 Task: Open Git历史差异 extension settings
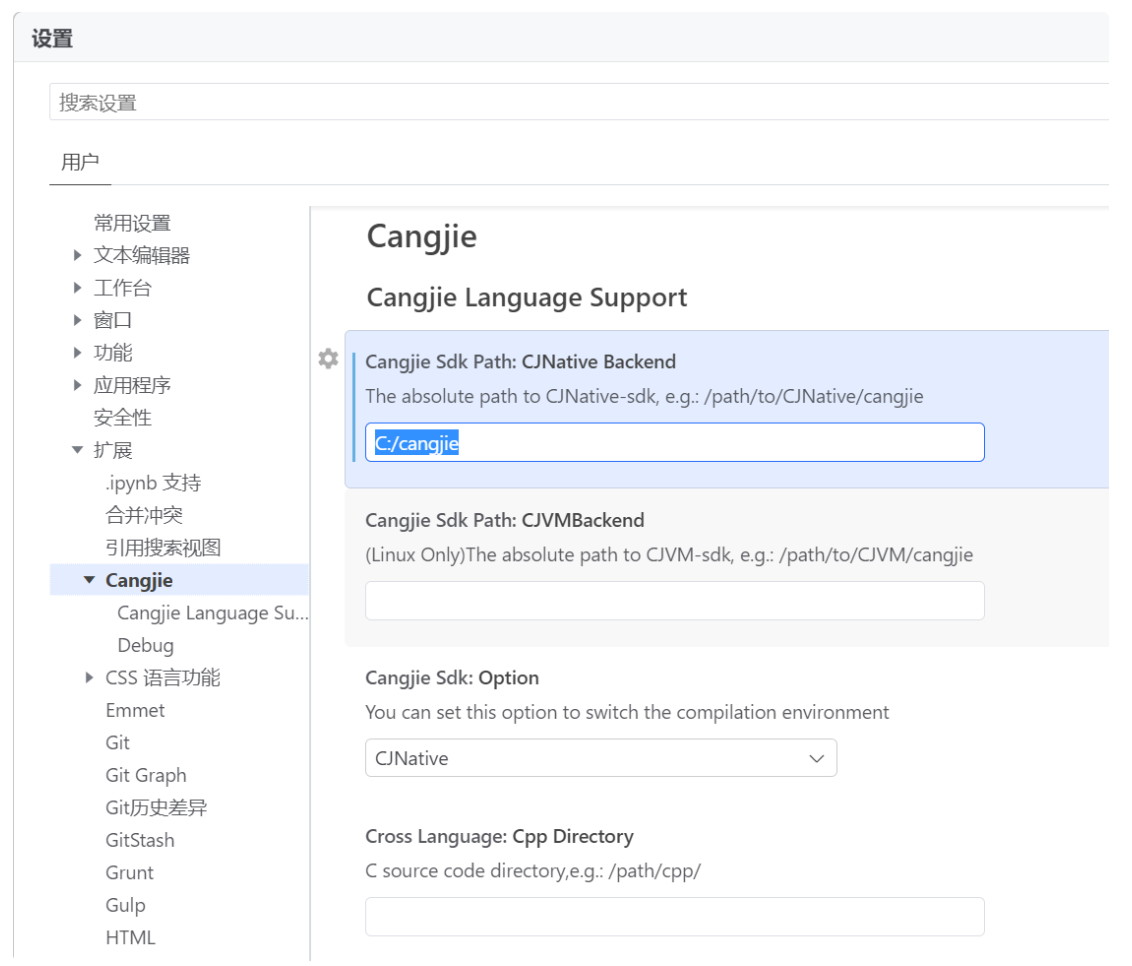156,808
